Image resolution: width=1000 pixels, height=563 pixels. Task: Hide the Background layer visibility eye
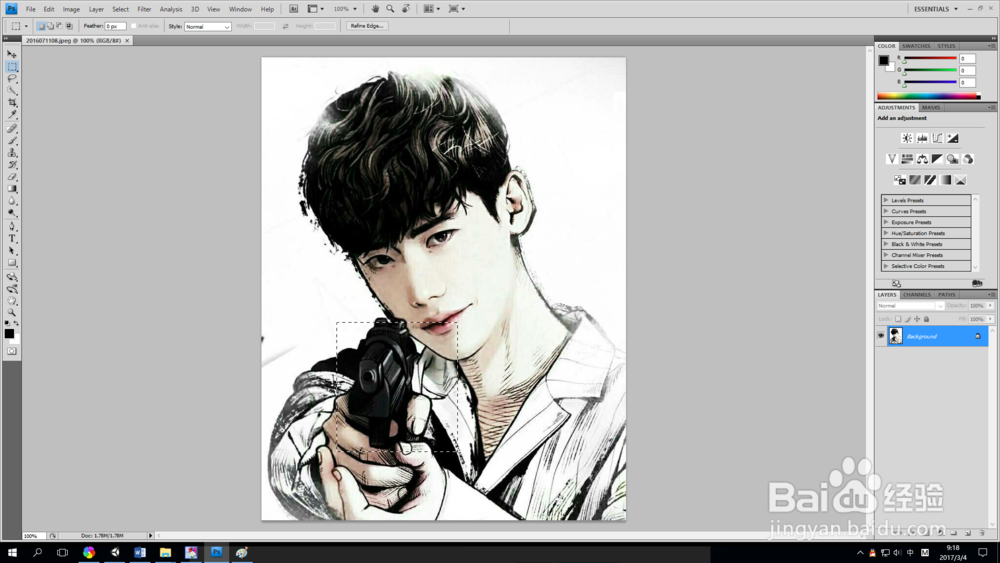[x=881, y=336]
